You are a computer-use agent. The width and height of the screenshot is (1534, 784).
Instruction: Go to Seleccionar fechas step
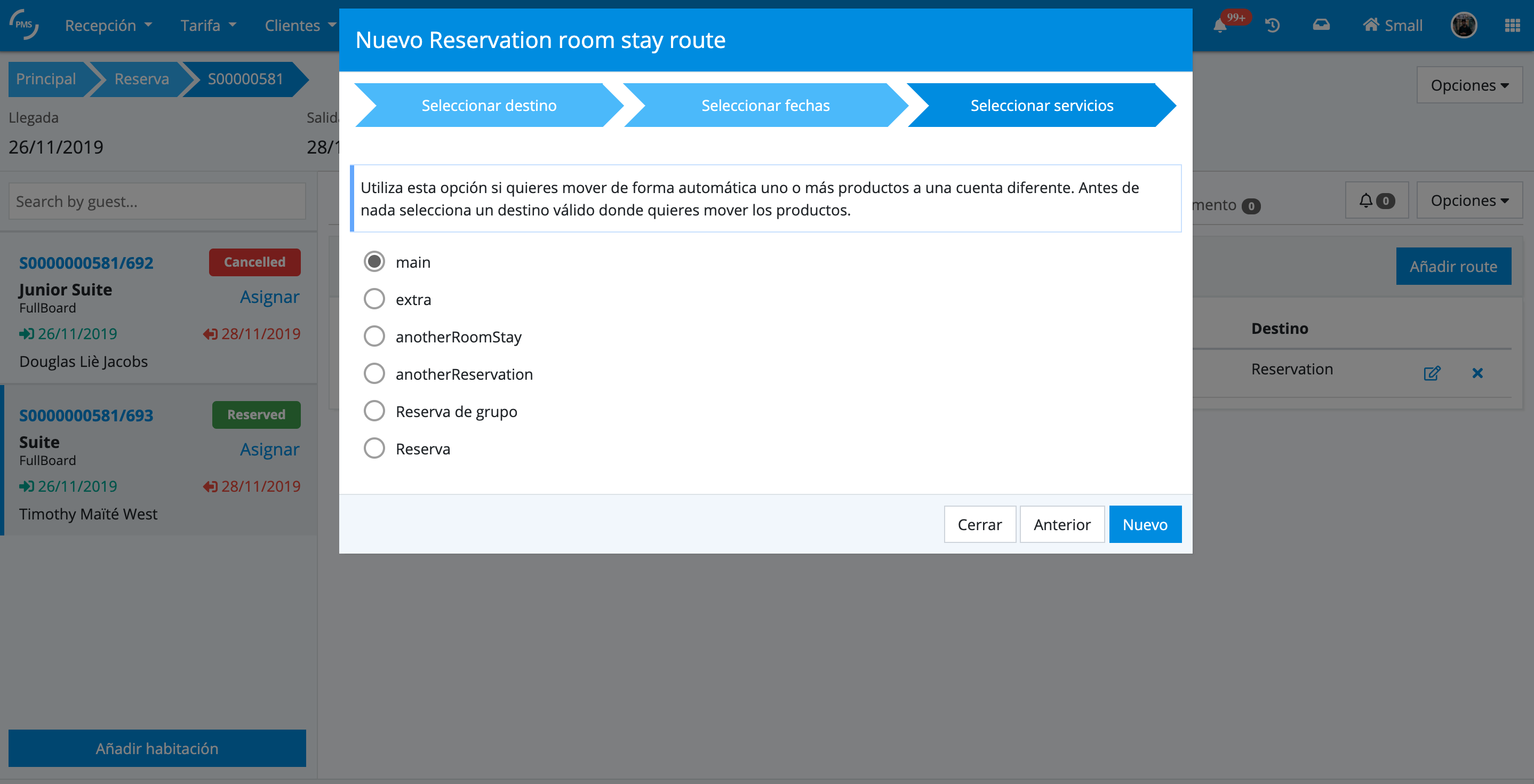coord(765,106)
